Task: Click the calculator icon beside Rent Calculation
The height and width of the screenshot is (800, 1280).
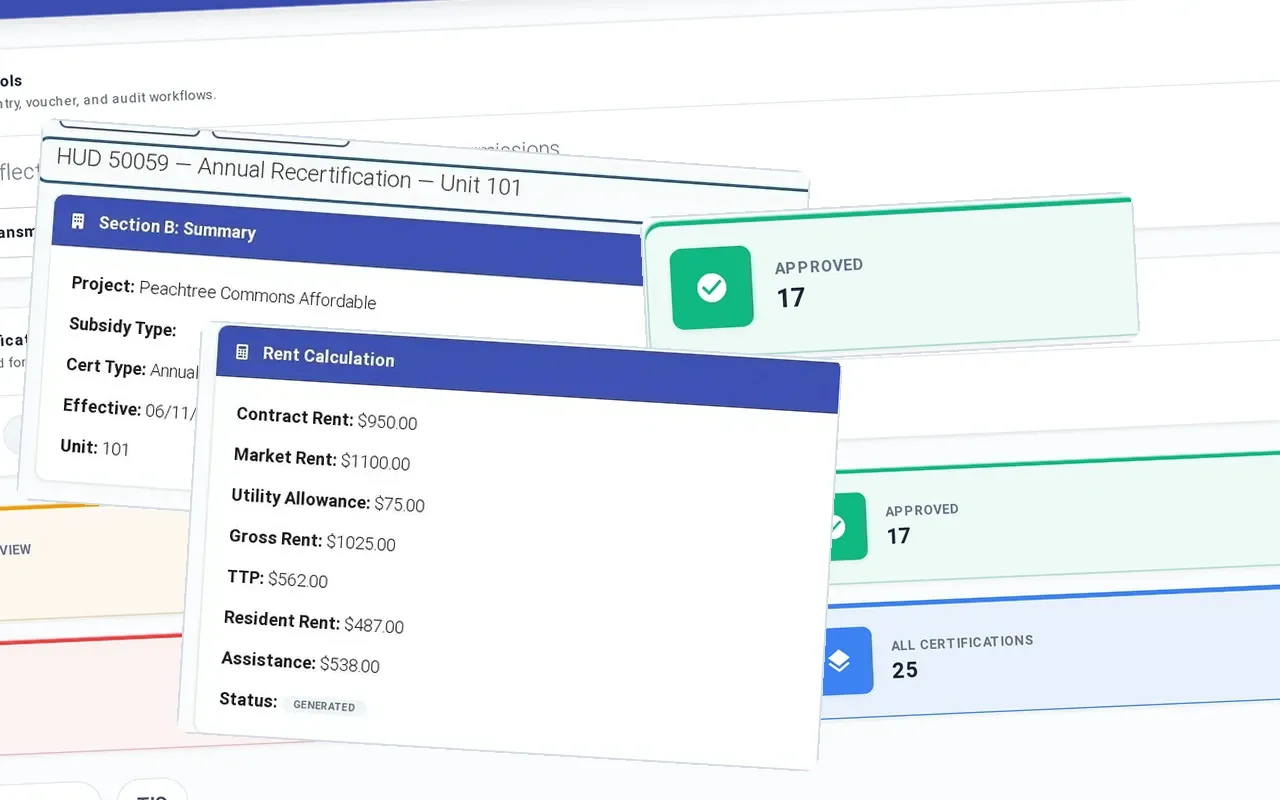Action: coord(242,352)
